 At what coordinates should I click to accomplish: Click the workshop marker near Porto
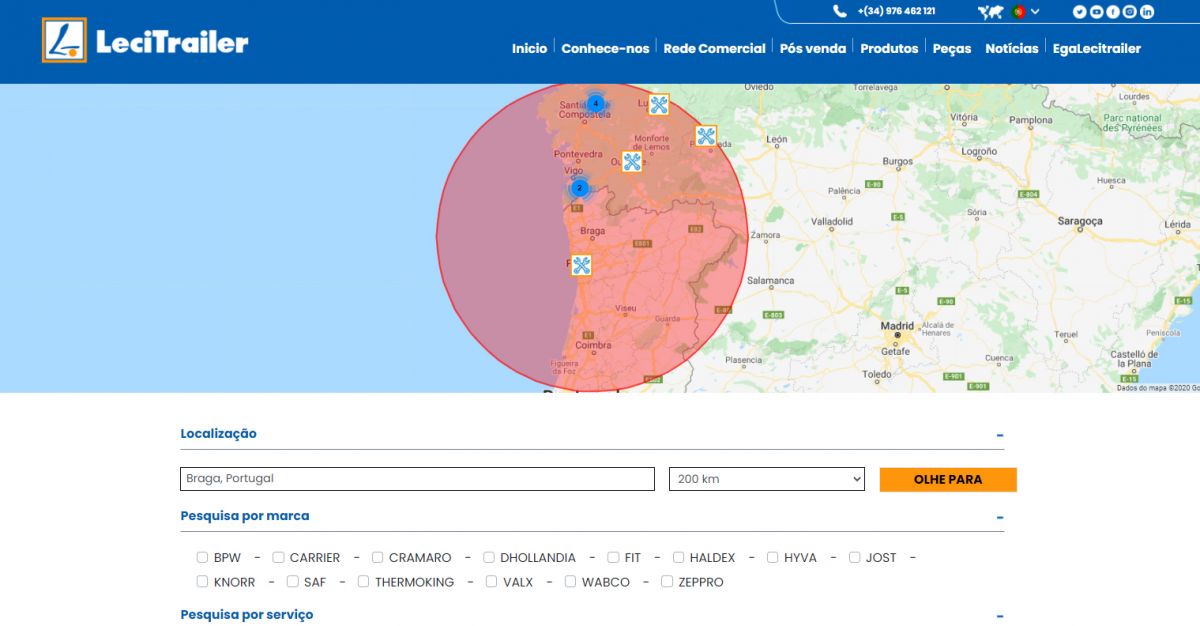coord(581,265)
